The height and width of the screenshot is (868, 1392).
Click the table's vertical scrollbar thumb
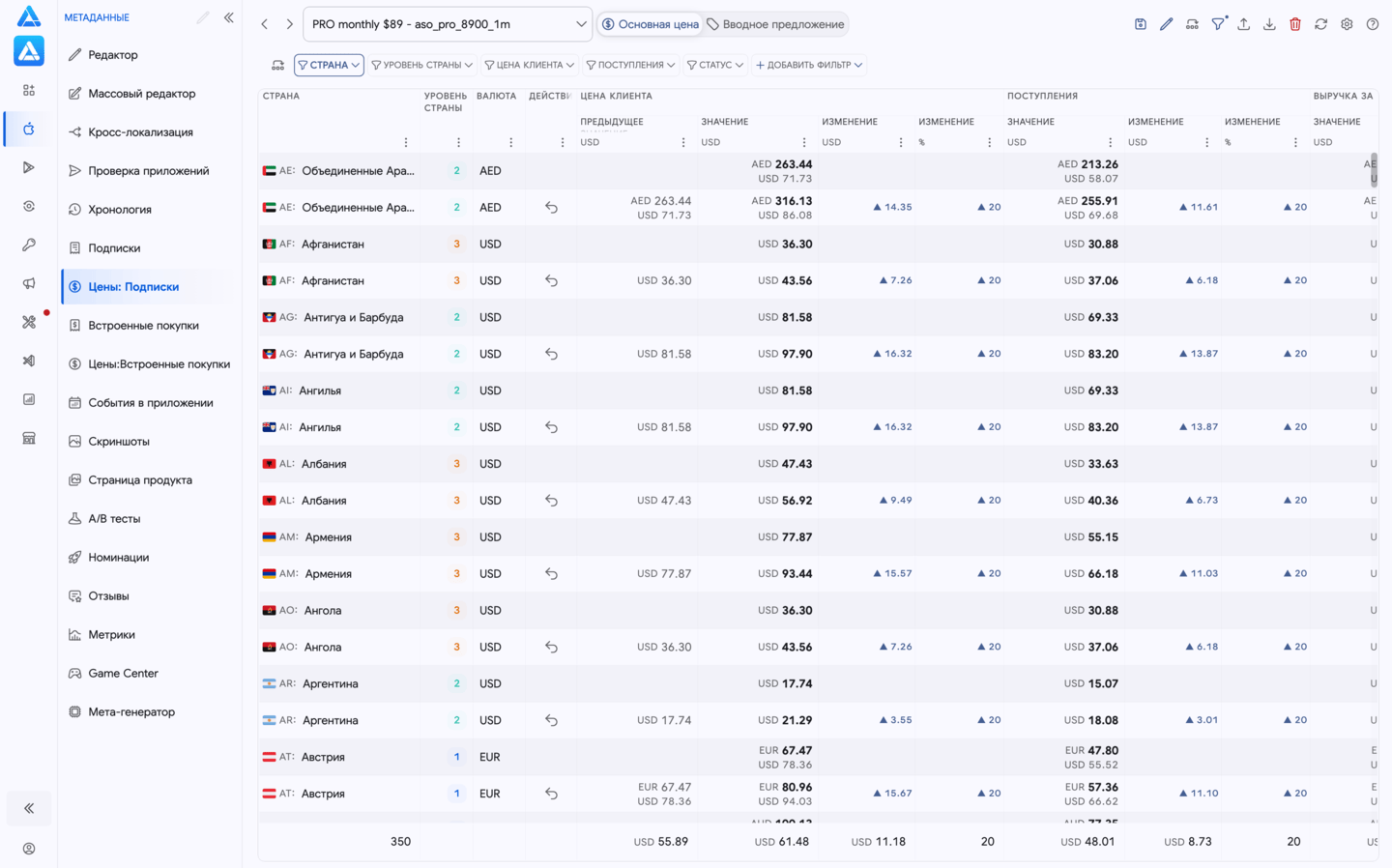click(1374, 170)
